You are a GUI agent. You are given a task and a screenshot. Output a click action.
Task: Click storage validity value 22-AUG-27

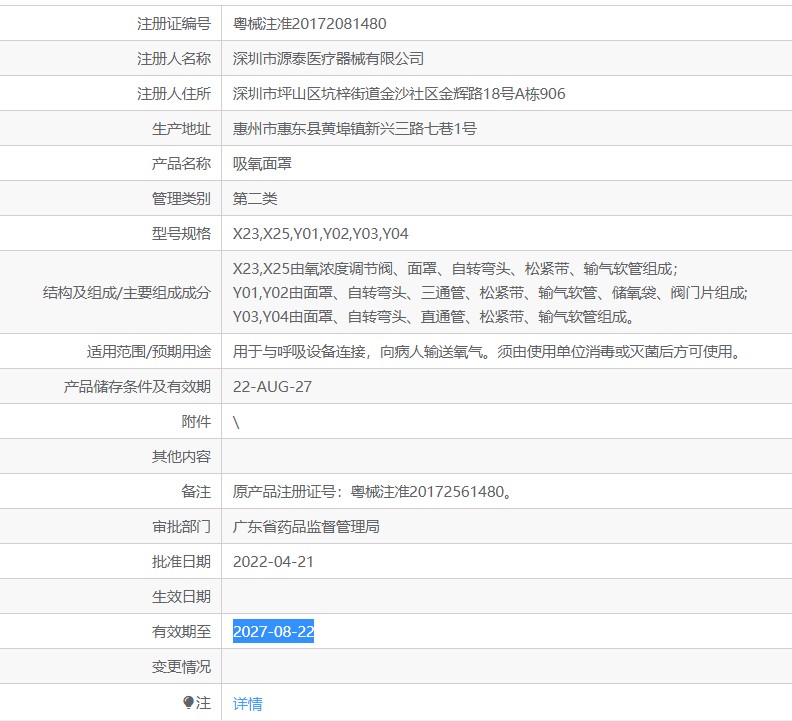click(x=272, y=387)
